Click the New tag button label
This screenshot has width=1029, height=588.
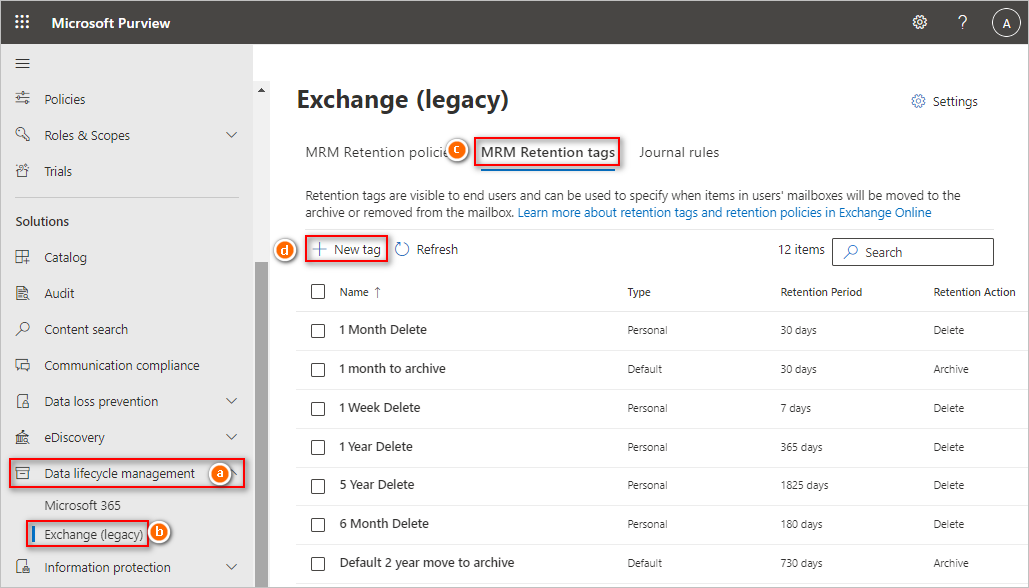tap(357, 249)
